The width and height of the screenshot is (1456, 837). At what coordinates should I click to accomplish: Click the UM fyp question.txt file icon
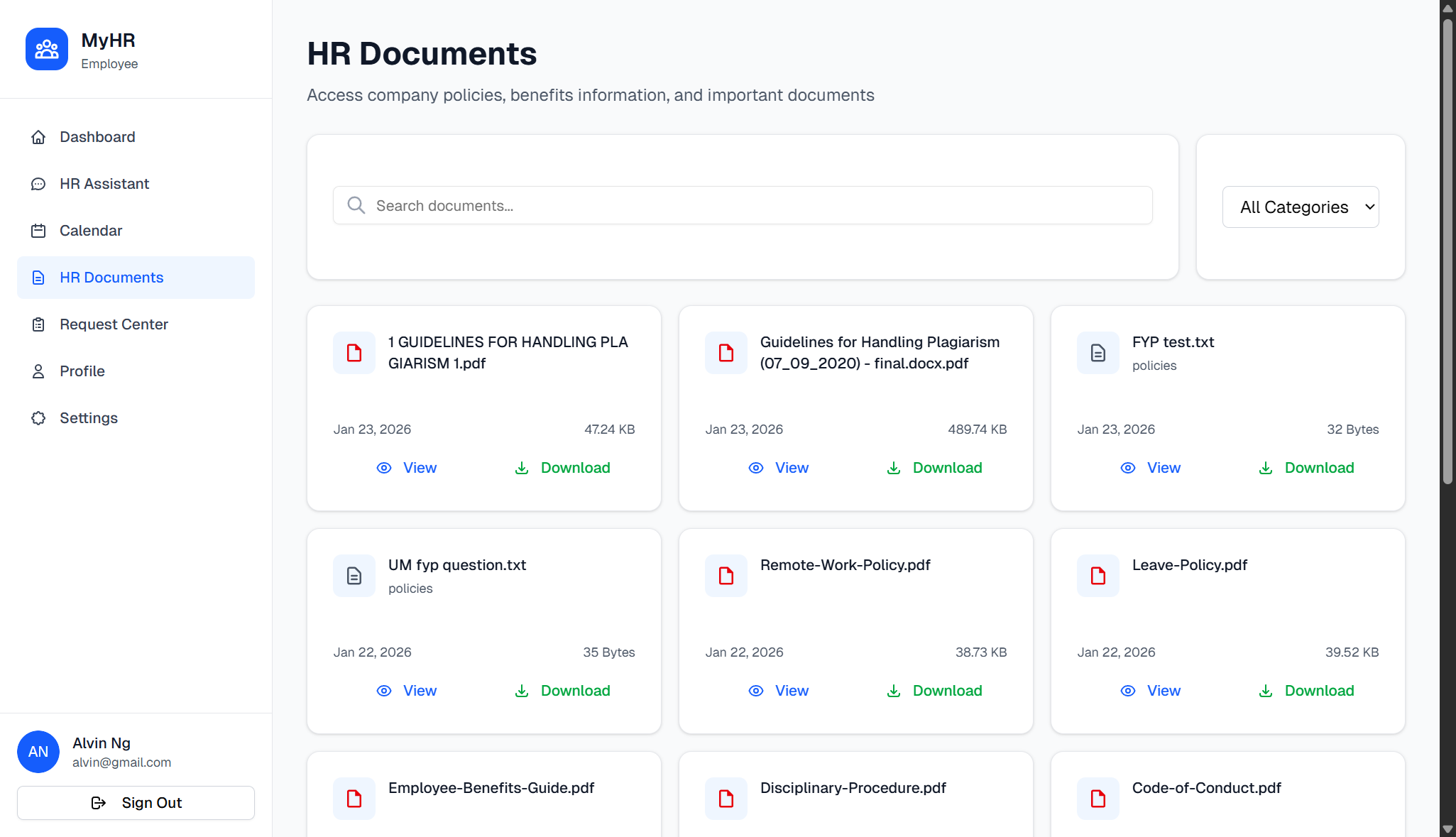click(x=354, y=575)
